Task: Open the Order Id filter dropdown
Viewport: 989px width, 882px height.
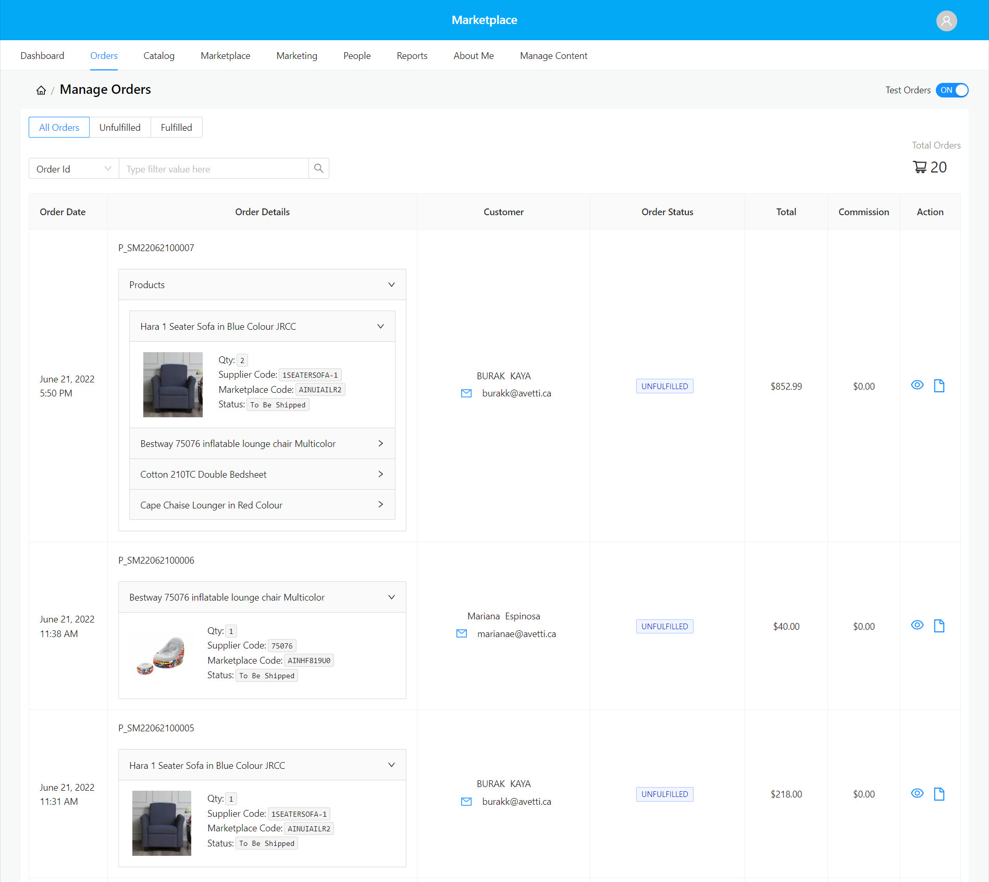Action: click(x=74, y=169)
